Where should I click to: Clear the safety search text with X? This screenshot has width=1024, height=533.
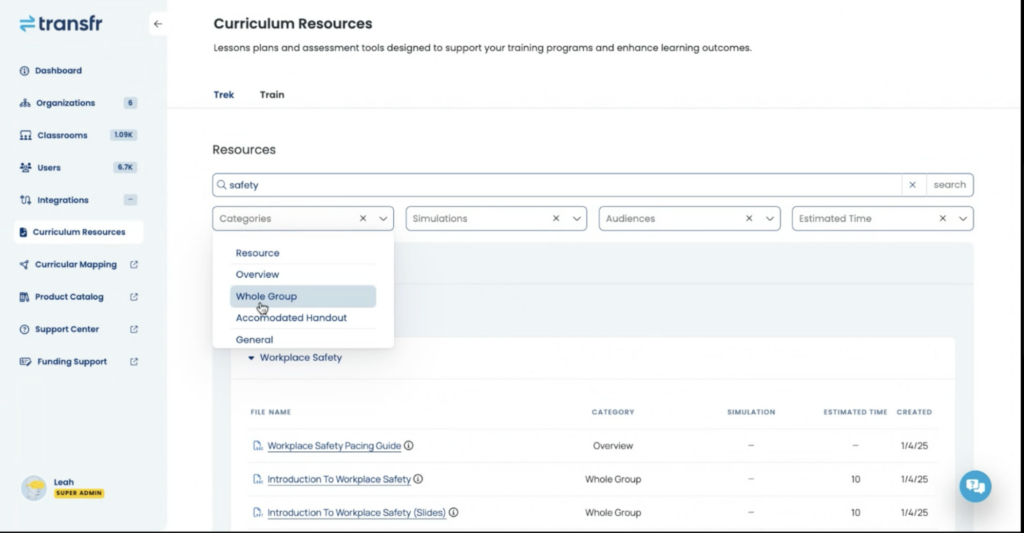click(x=912, y=185)
